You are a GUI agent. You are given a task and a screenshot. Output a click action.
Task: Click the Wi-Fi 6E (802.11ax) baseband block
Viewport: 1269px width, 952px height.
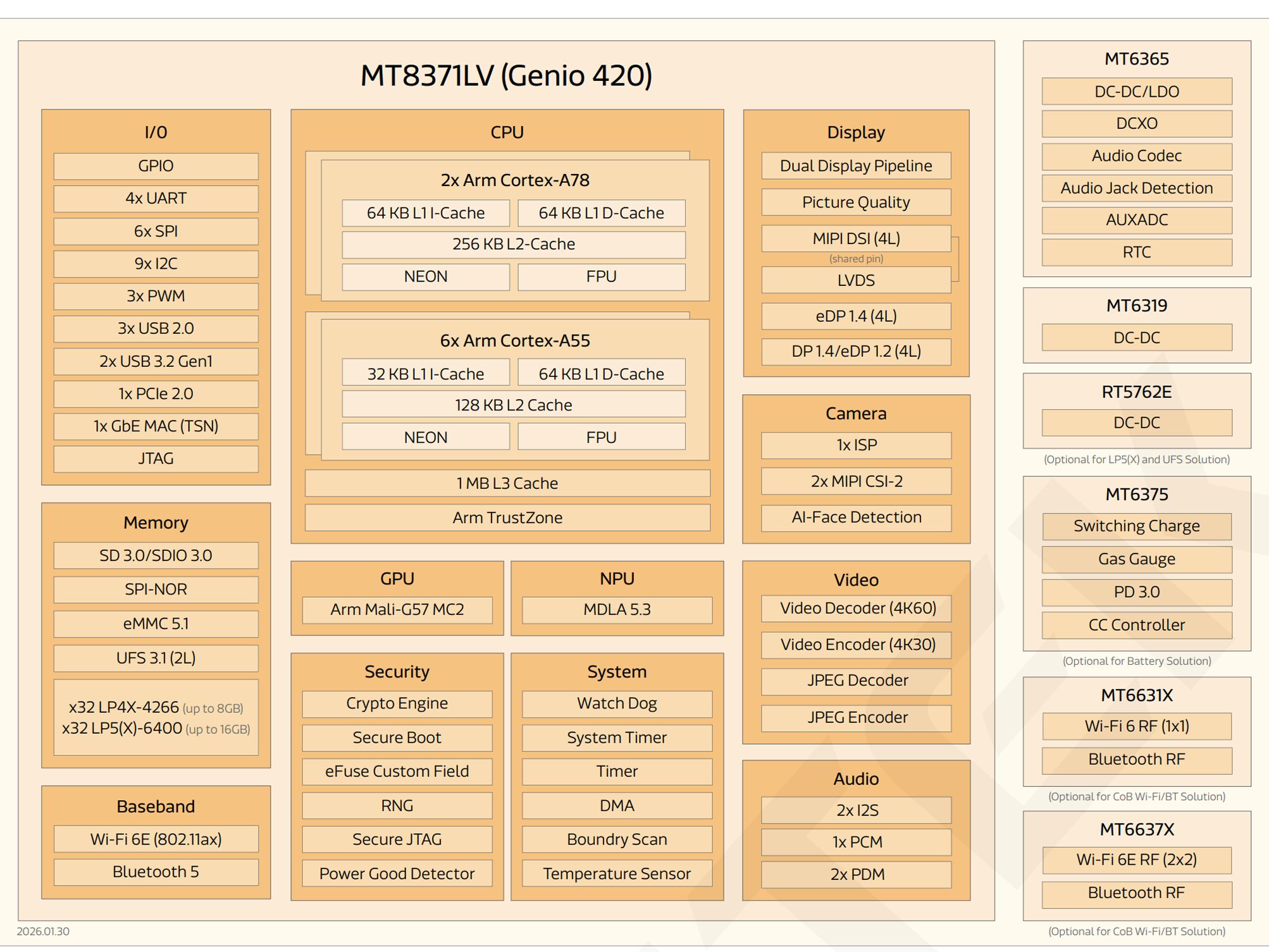pyautogui.click(x=156, y=839)
